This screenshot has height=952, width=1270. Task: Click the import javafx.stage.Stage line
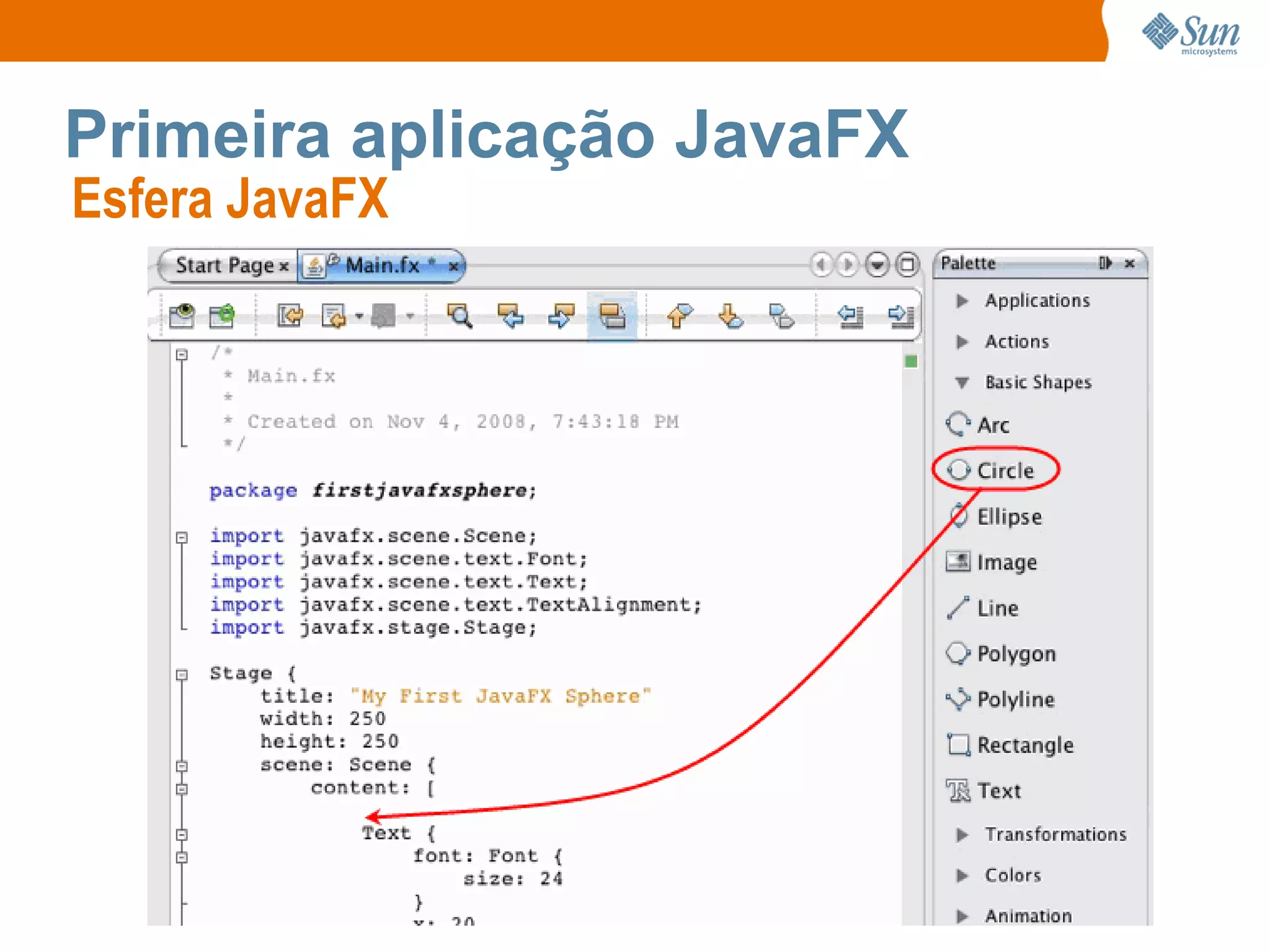373,628
